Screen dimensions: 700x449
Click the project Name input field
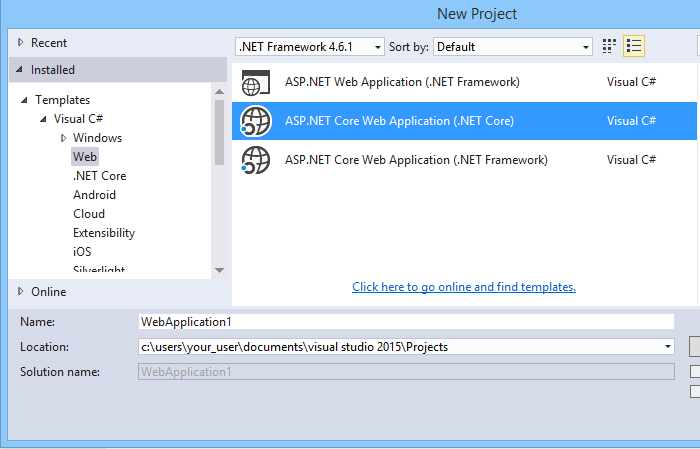pos(406,322)
